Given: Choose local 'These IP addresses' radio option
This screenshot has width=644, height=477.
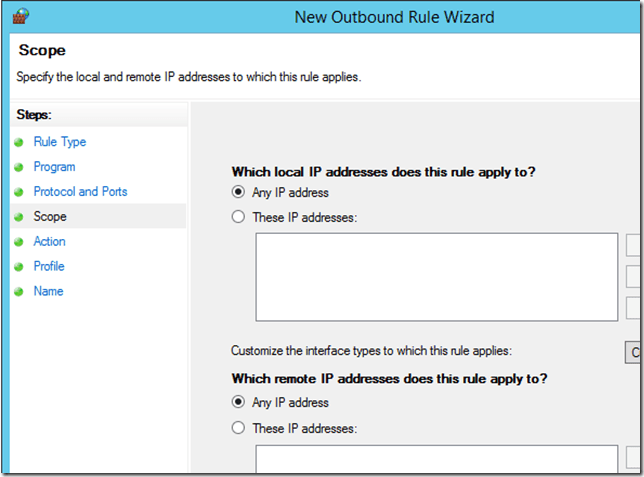Looking at the screenshot, I should coord(238,217).
